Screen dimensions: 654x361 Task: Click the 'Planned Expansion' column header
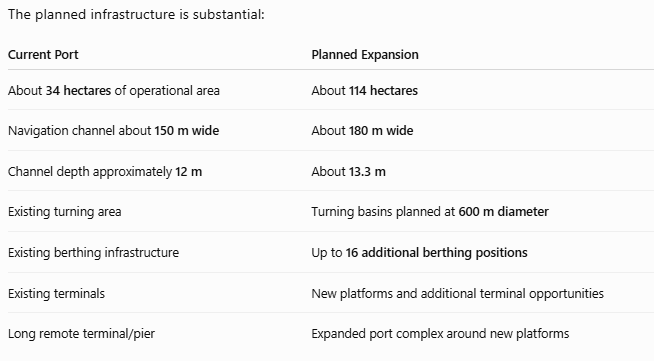(x=365, y=55)
